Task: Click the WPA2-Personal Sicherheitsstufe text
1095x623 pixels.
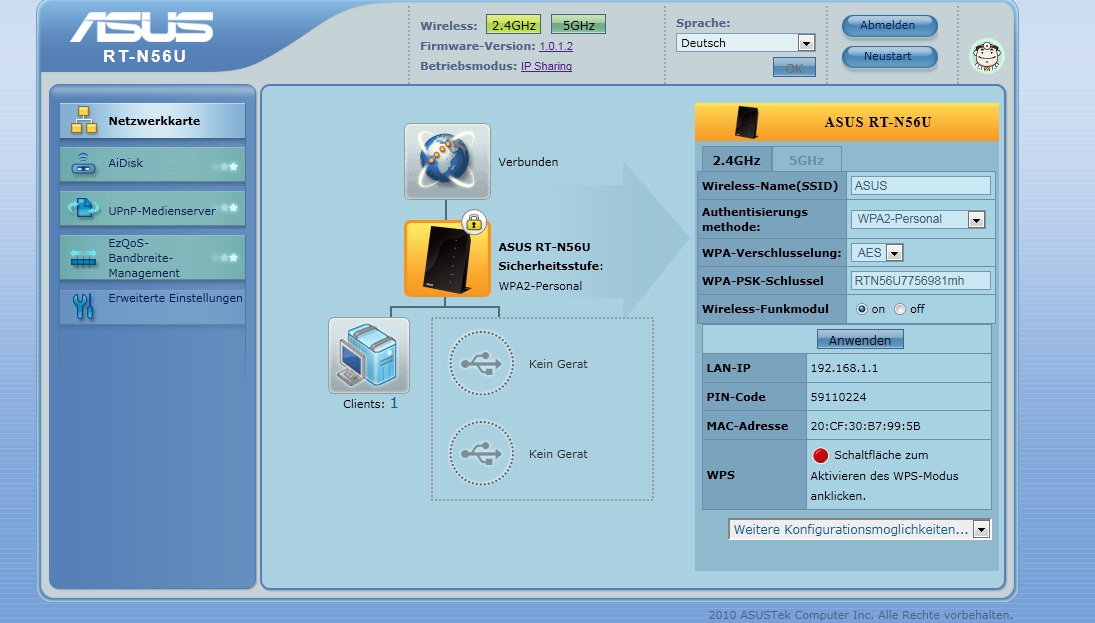Action: (540, 286)
